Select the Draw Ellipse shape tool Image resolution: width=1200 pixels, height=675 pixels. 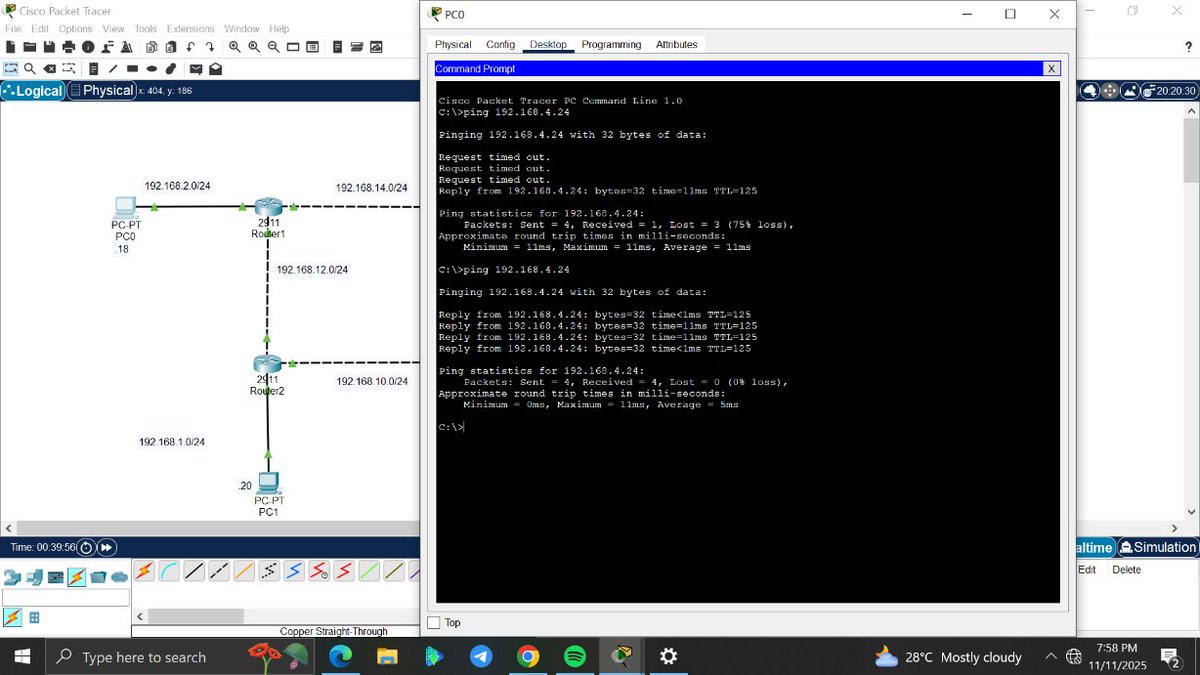click(x=151, y=68)
